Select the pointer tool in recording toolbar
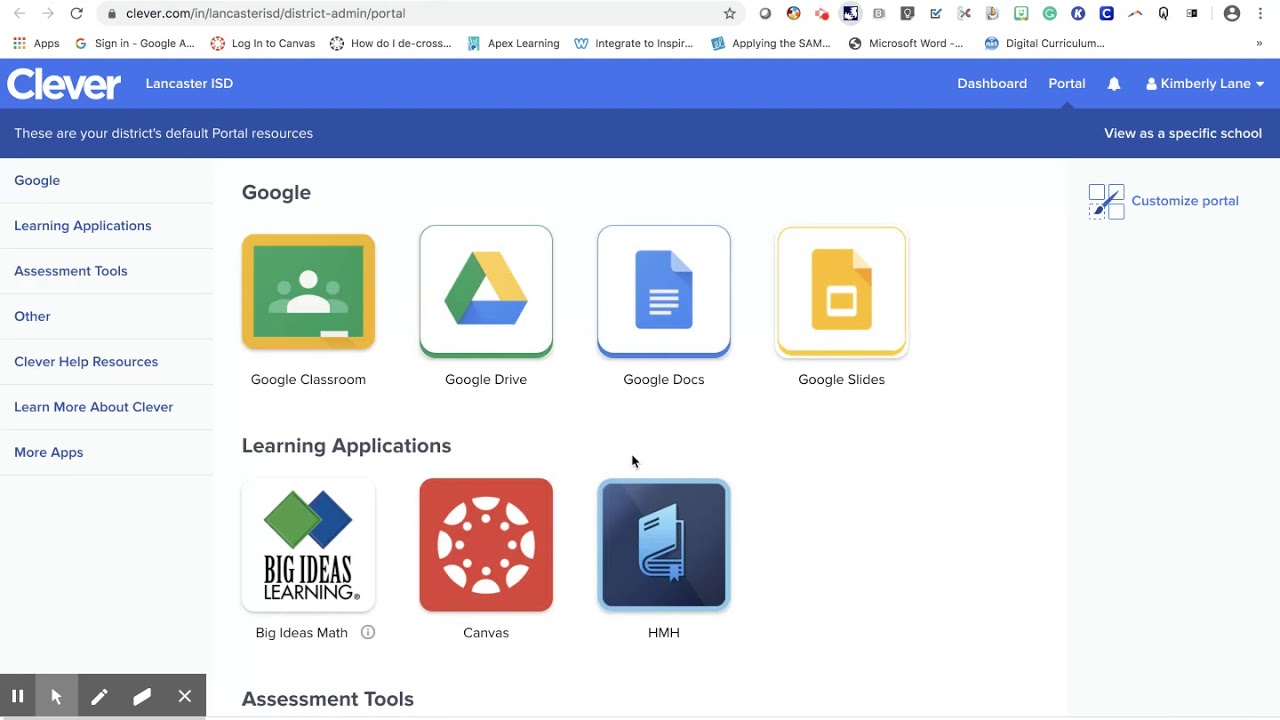The height and width of the screenshot is (720, 1280). (x=56, y=697)
